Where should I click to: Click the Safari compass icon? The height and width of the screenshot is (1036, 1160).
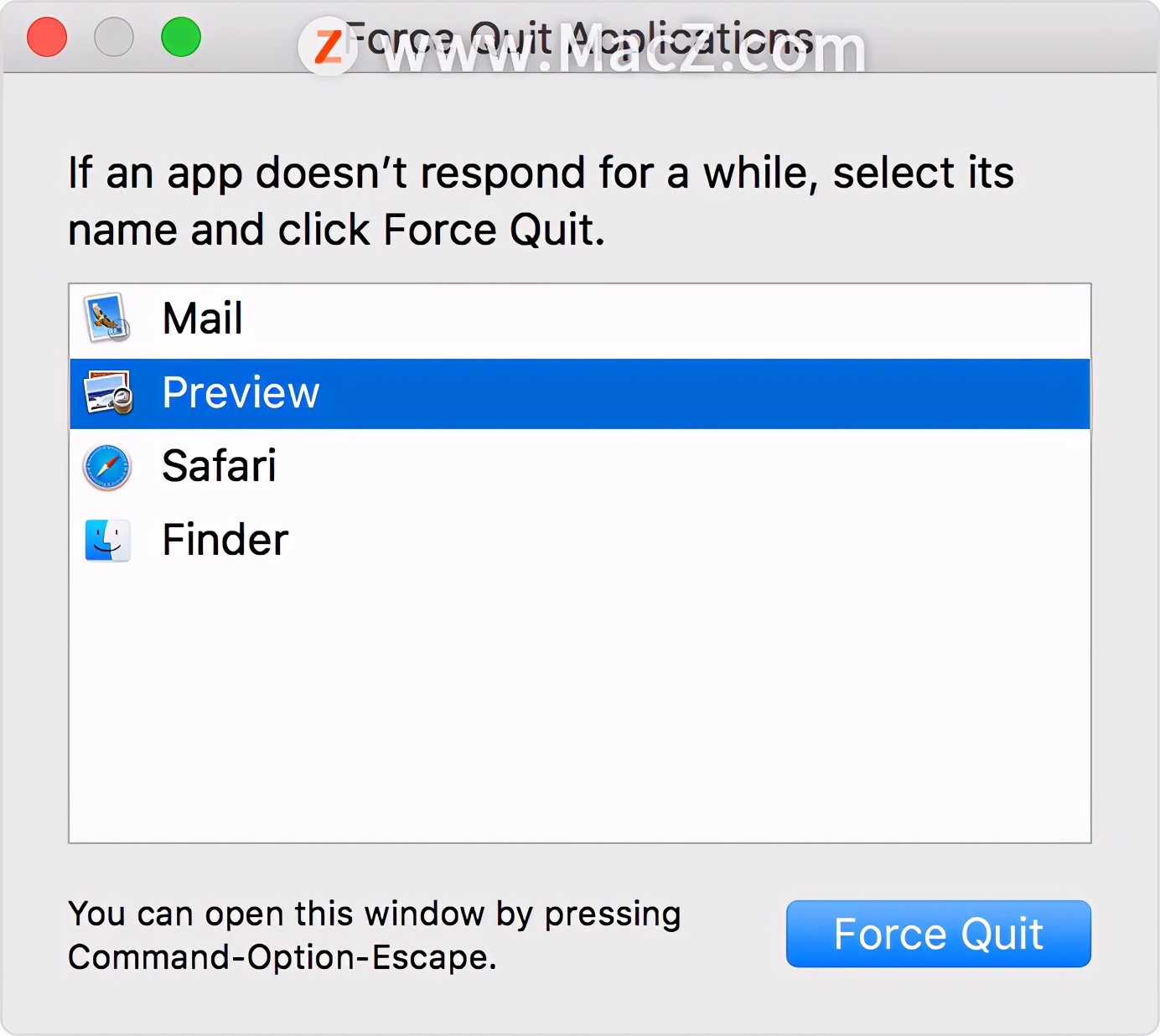tap(107, 467)
